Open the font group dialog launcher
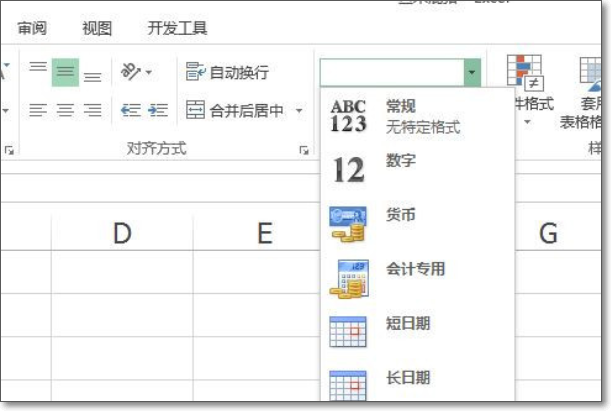The width and height of the screenshot is (611, 411). point(9,150)
